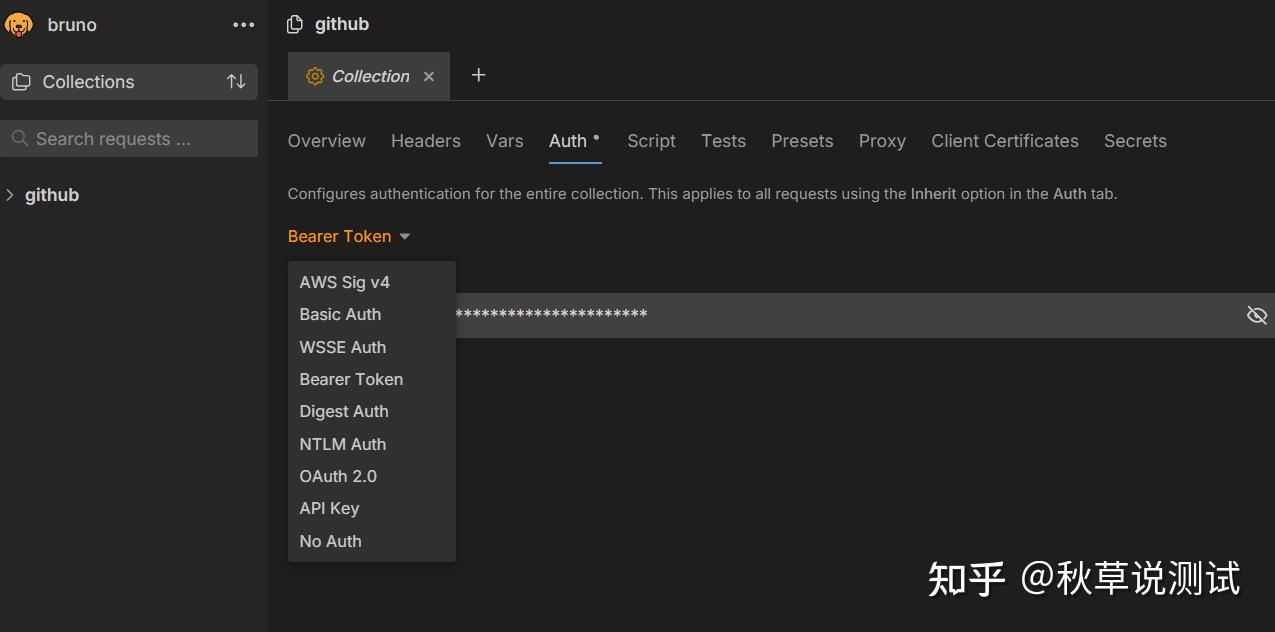Close the Collection tab with the X
The image size is (1275, 632).
tap(429, 76)
